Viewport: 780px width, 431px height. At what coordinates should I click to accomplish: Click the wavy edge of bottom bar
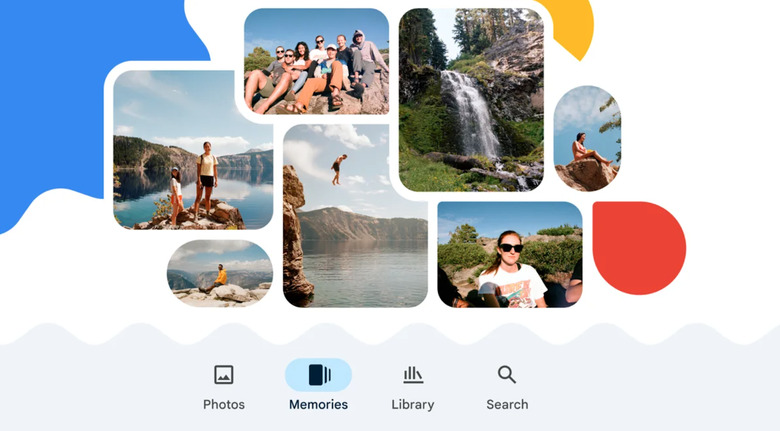pos(390,333)
